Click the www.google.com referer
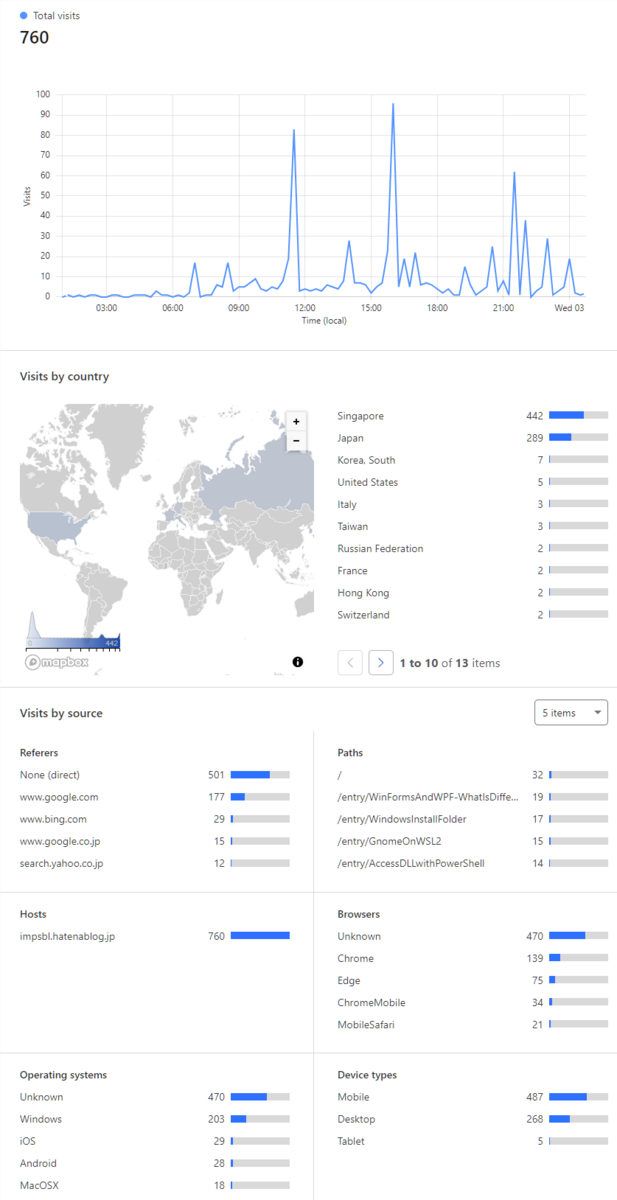This screenshot has height=1200, width=617. 155,797
